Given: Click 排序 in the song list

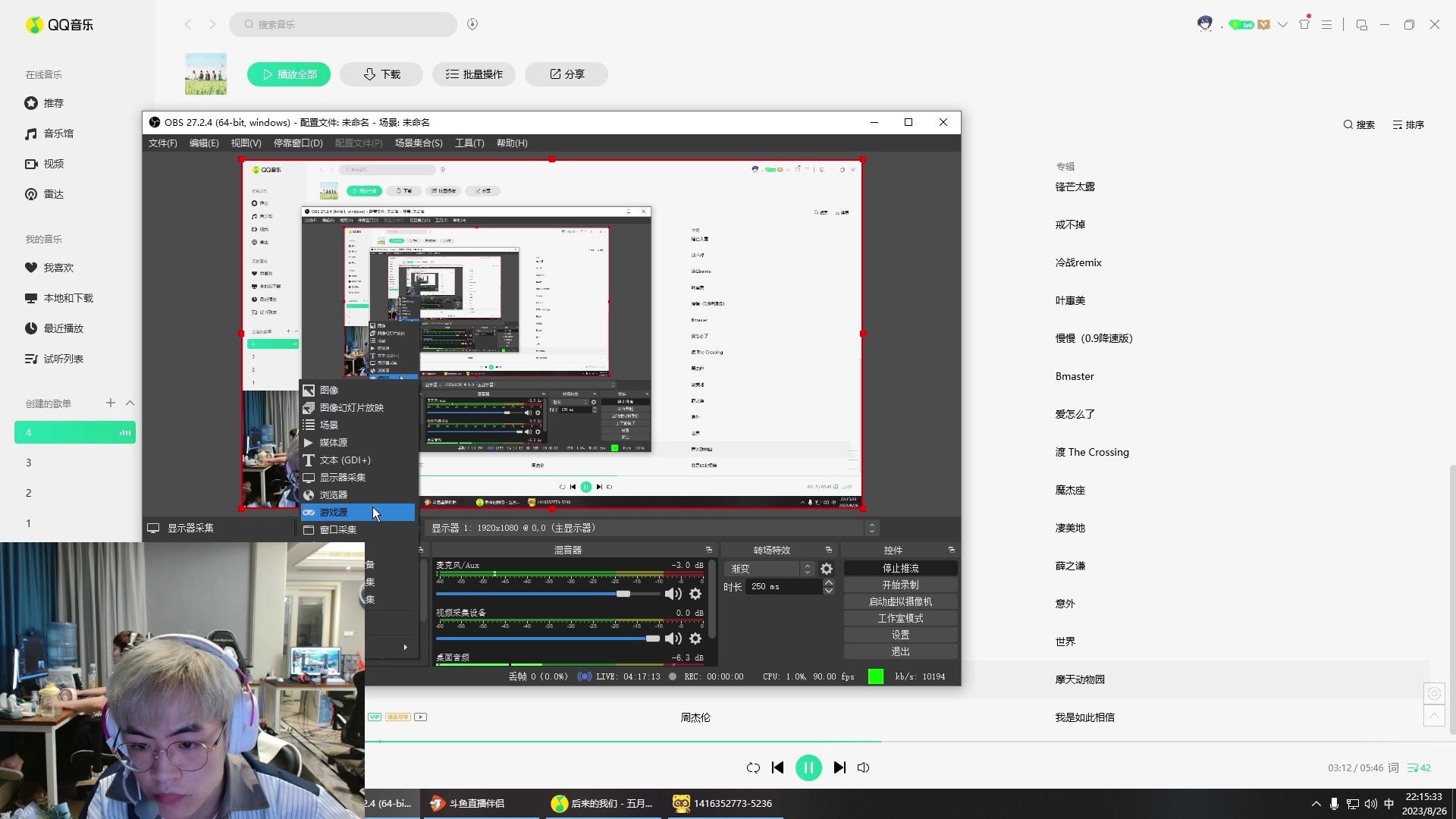Looking at the screenshot, I should point(1408,124).
